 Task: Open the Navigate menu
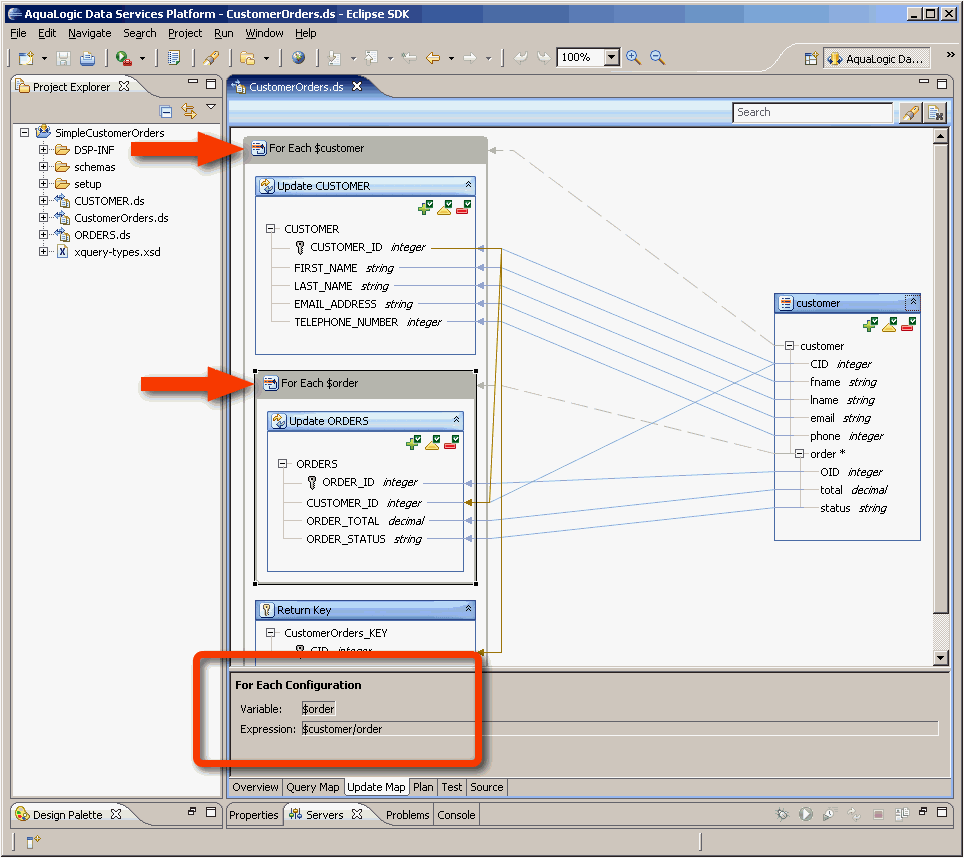pos(90,33)
